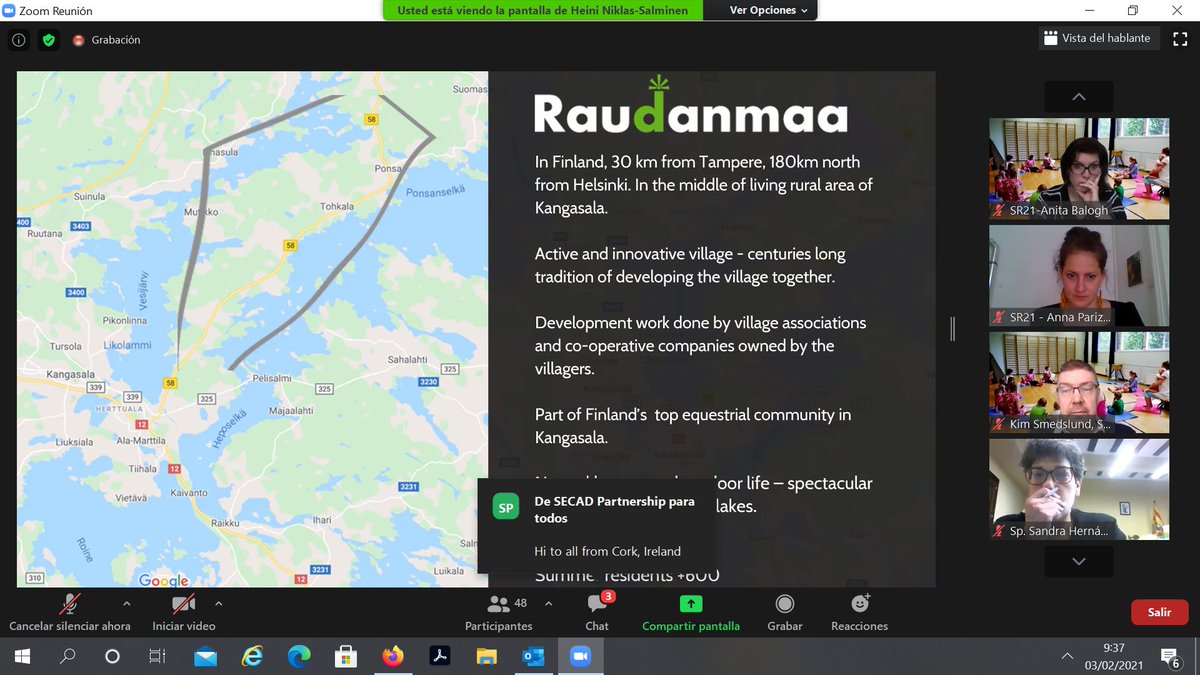Open the Participantes panel
Image resolution: width=1200 pixels, height=675 pixels.
click(499, 612)
